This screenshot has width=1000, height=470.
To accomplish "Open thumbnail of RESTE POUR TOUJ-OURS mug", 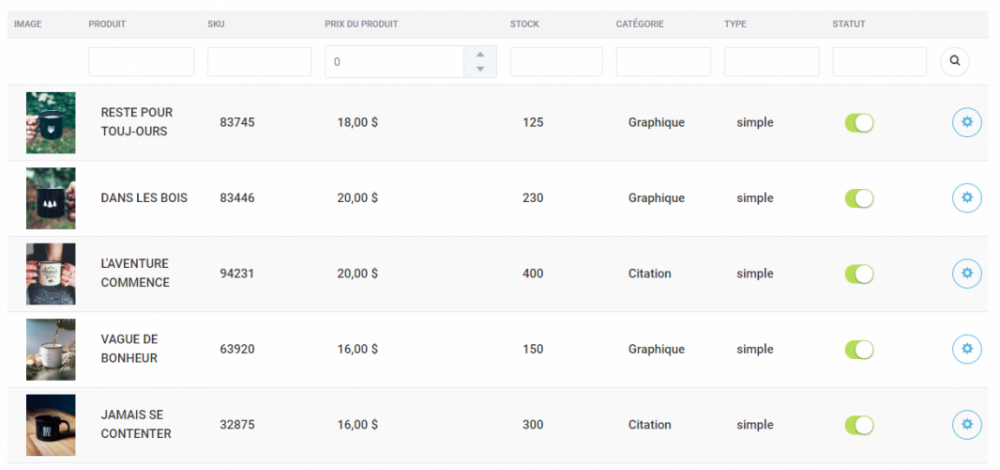I will pos(51,122).
